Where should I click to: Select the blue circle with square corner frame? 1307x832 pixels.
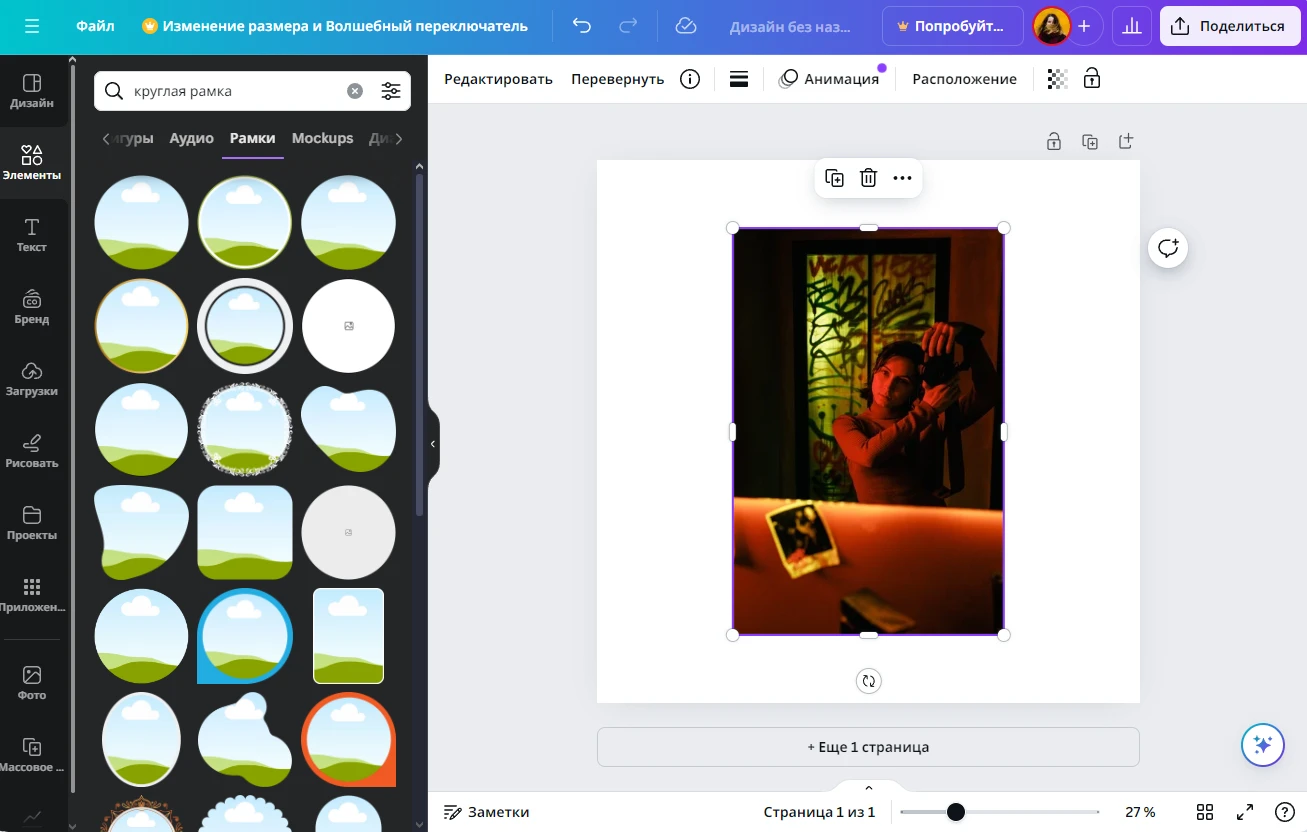pos(245,636)
